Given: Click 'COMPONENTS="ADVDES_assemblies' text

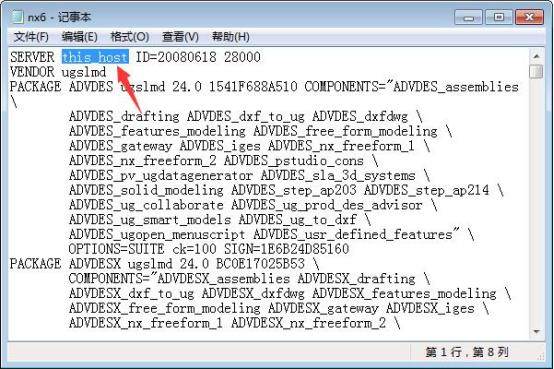Looking at the screenshot, I should coord(412,87).
